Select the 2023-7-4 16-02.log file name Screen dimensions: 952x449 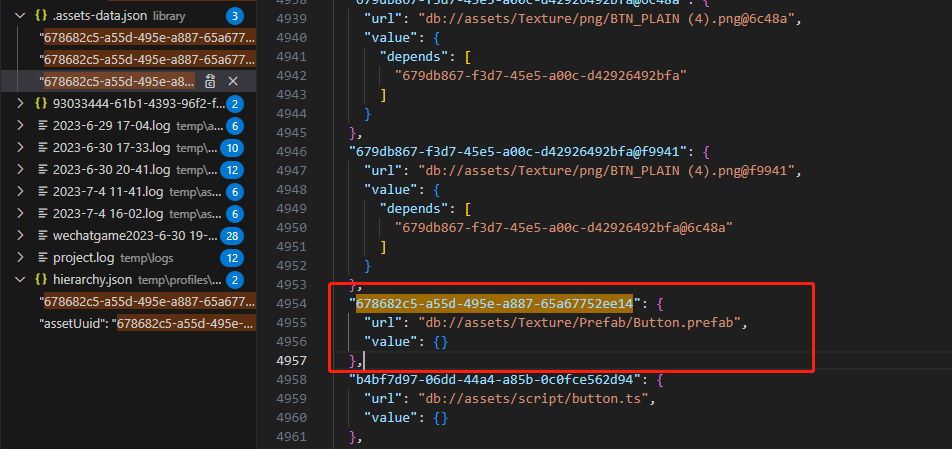(x=108, y=214)
